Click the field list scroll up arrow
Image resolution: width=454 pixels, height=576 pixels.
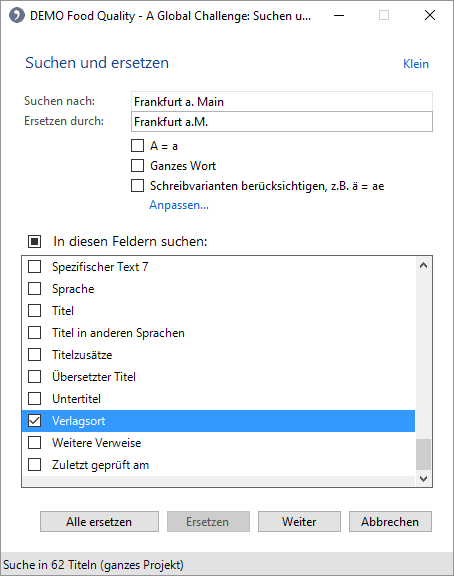423,265
